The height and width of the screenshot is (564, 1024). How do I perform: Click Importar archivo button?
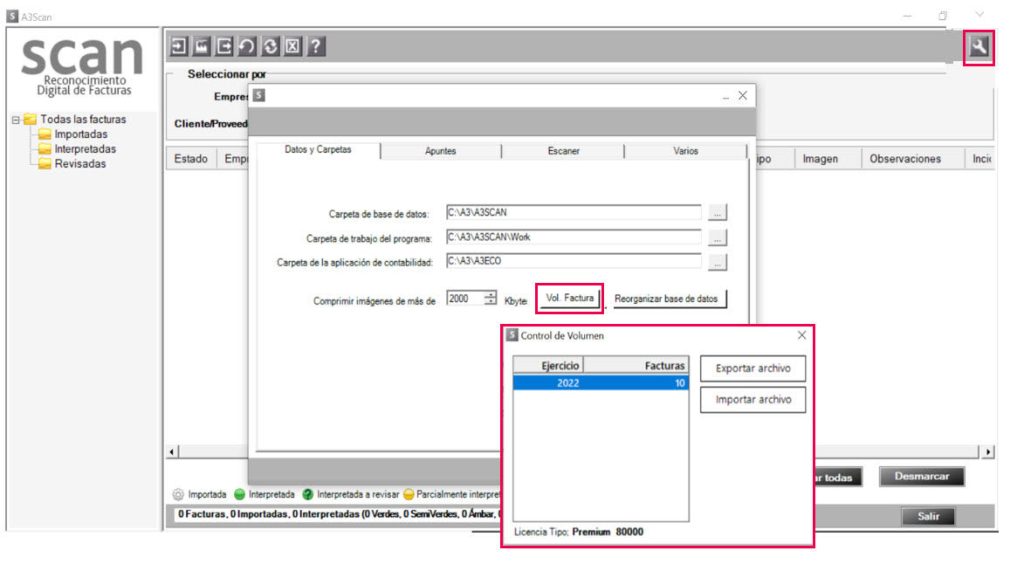pyautogui.click(x=752, y=400)
